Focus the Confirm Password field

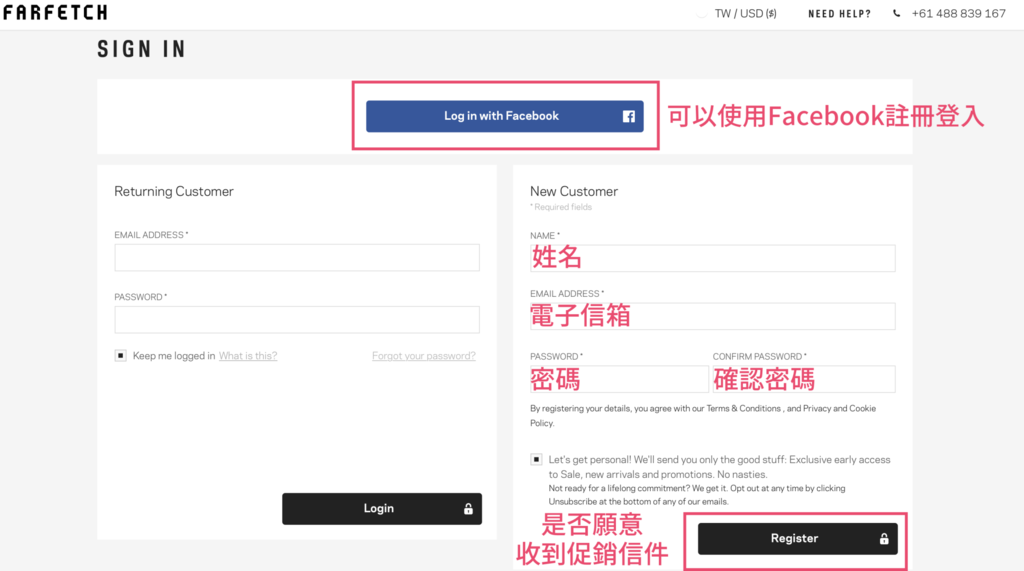pos(804,379)
